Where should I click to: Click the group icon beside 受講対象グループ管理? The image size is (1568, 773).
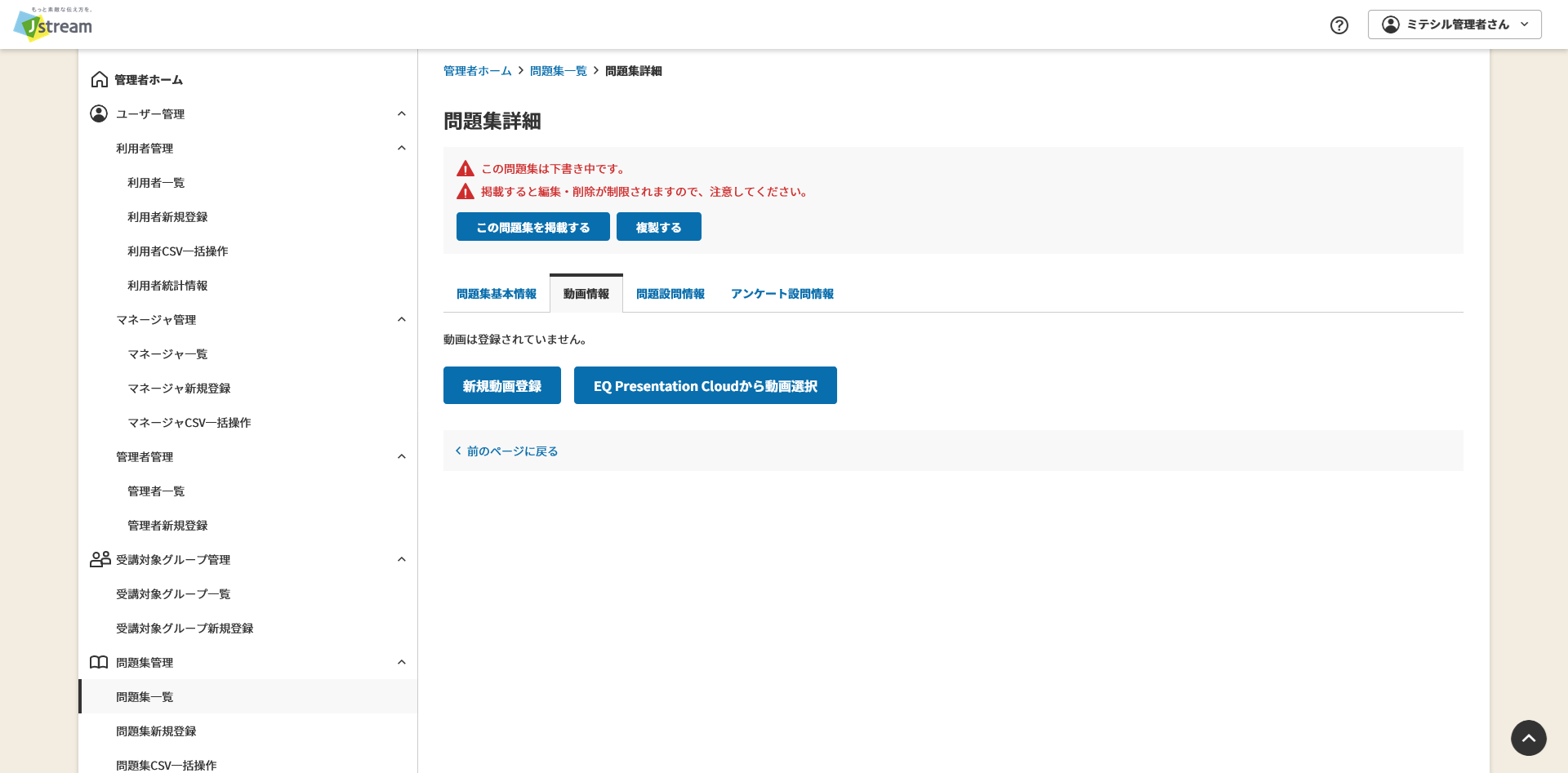point(100,559)
